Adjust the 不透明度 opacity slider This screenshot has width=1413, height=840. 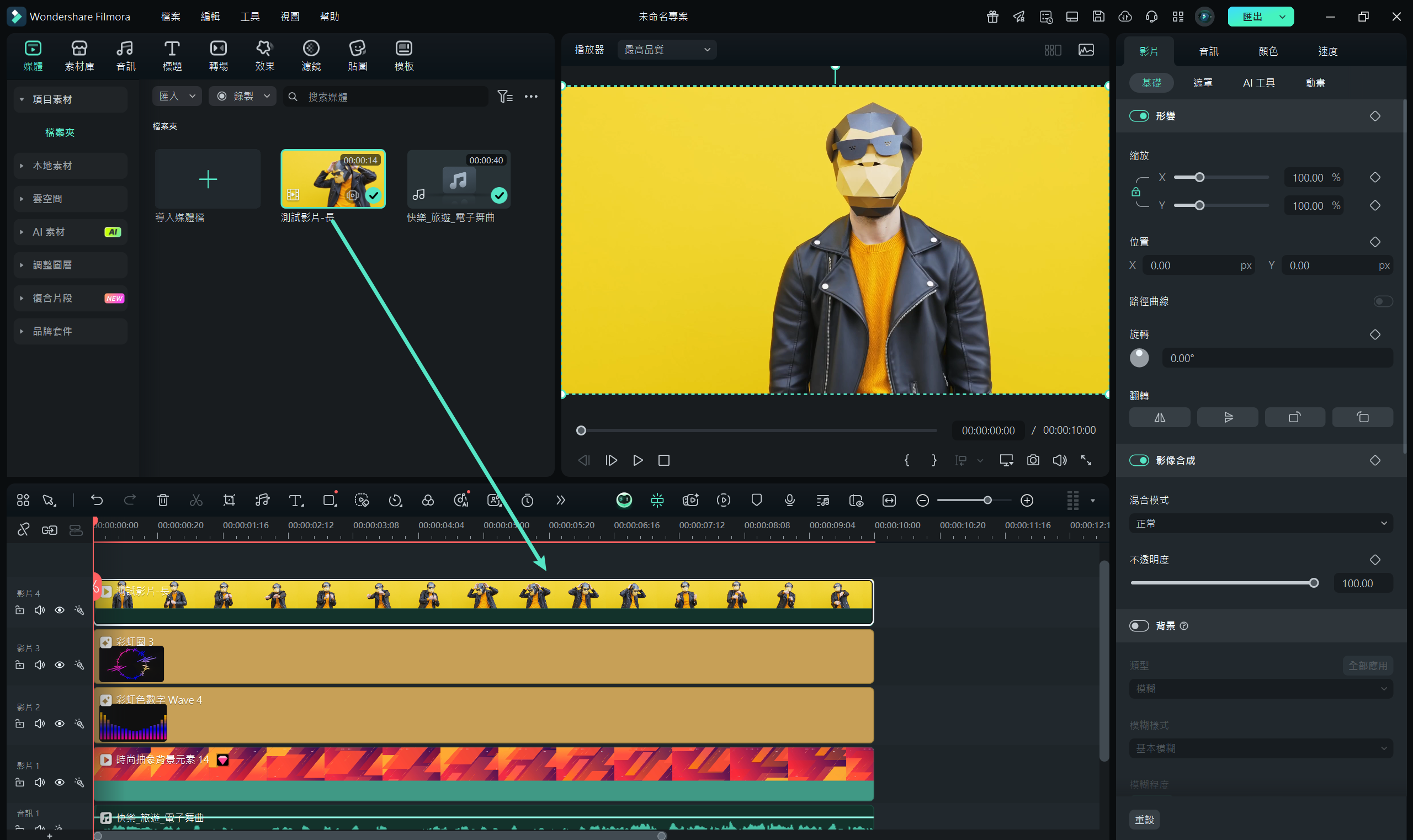(1225, 583)
